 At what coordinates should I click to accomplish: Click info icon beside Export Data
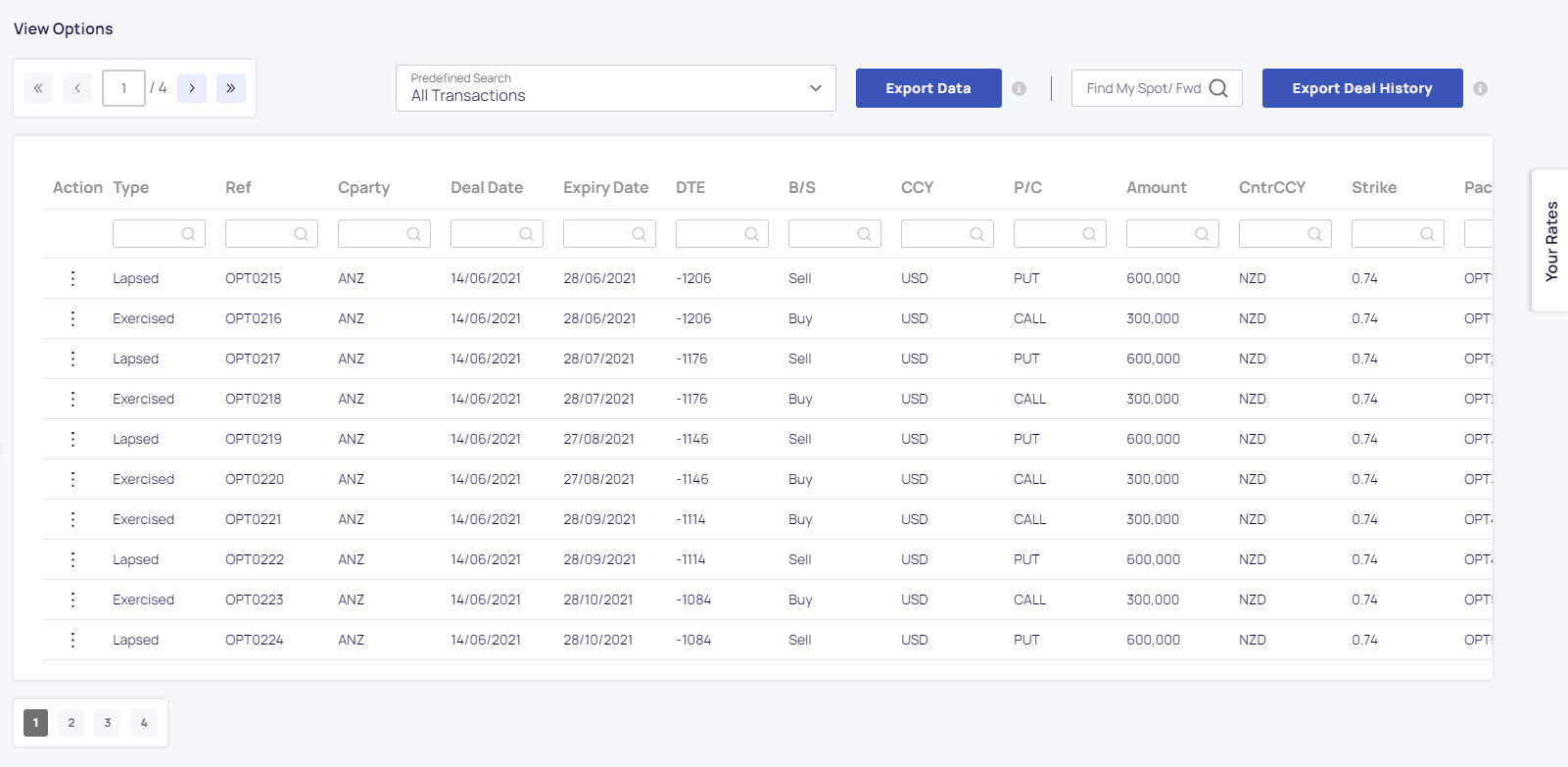click(x=1020, y=88)
